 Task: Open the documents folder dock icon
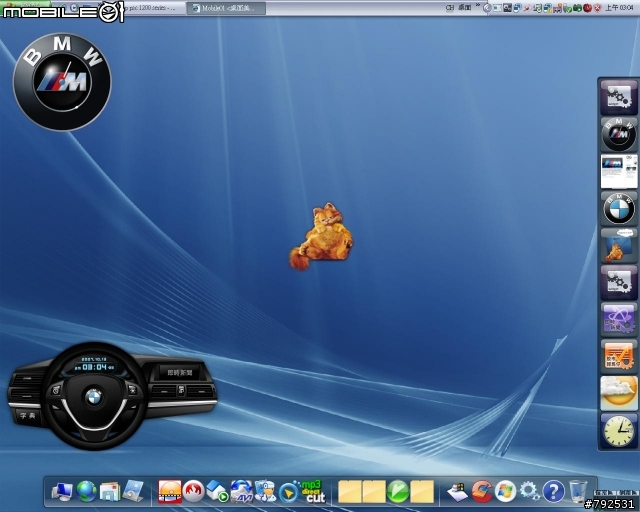110,492
